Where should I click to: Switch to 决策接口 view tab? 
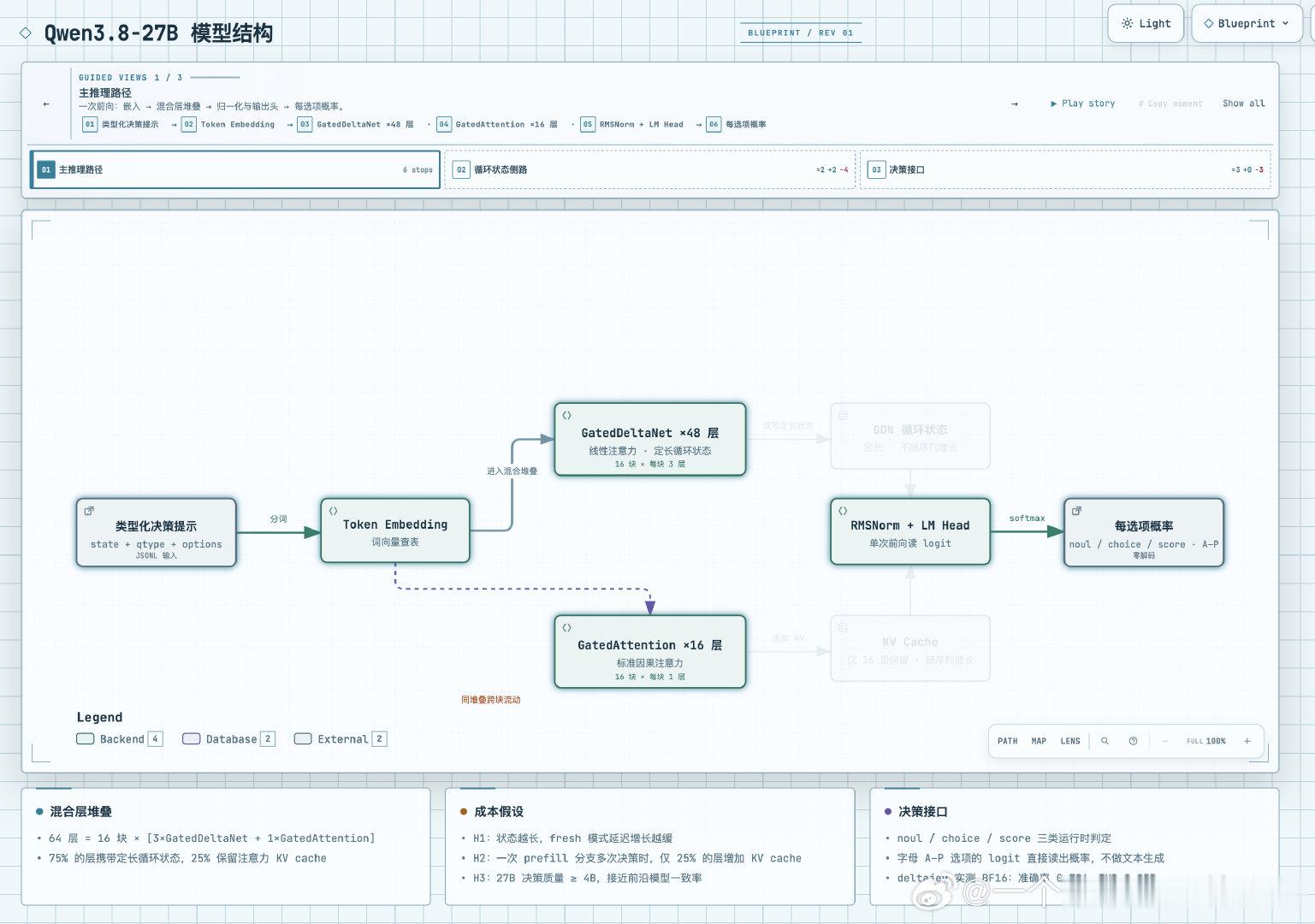1065,169
